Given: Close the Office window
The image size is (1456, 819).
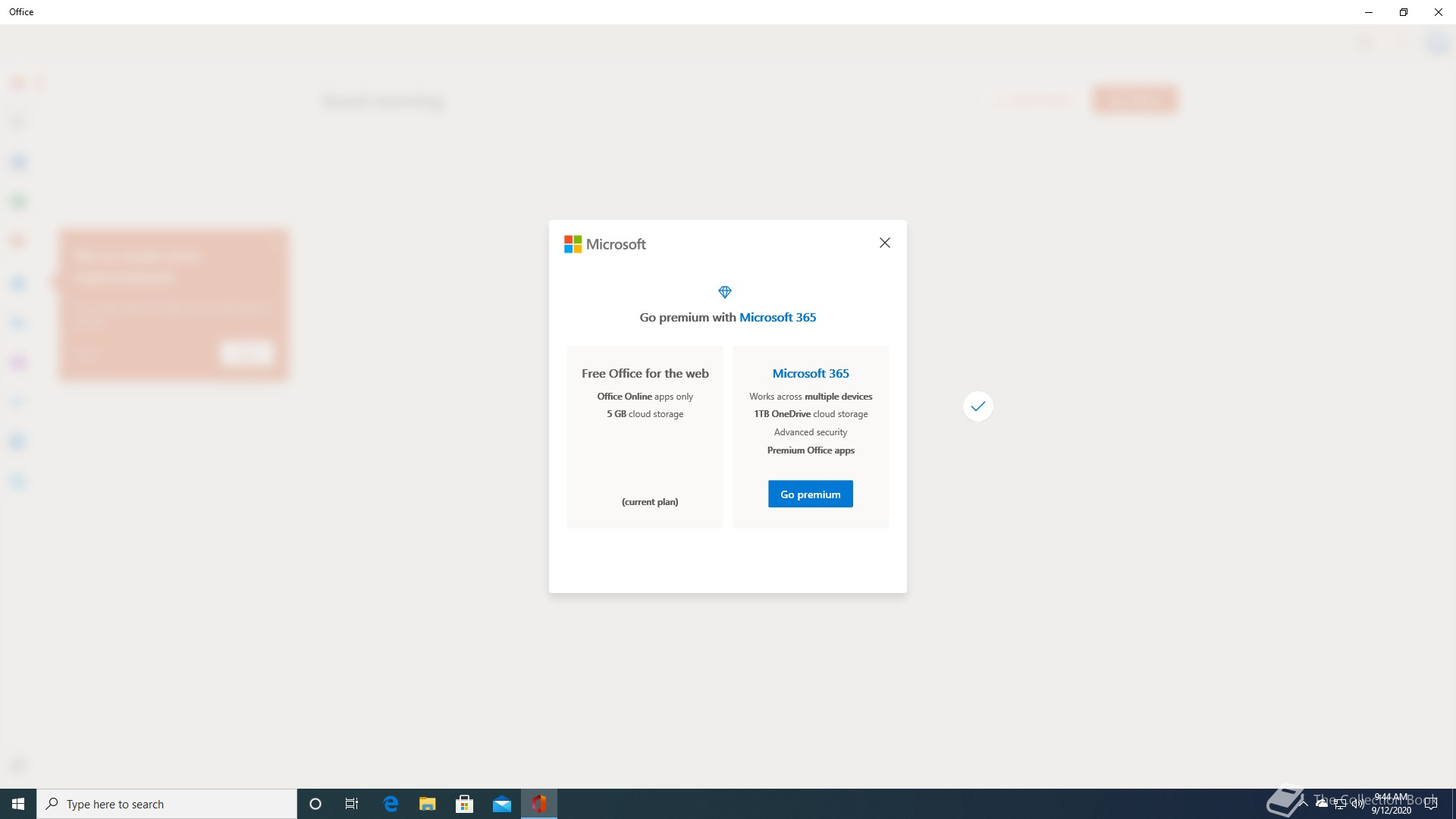Looking at the screenshot, I should (x=1439, y=12).
